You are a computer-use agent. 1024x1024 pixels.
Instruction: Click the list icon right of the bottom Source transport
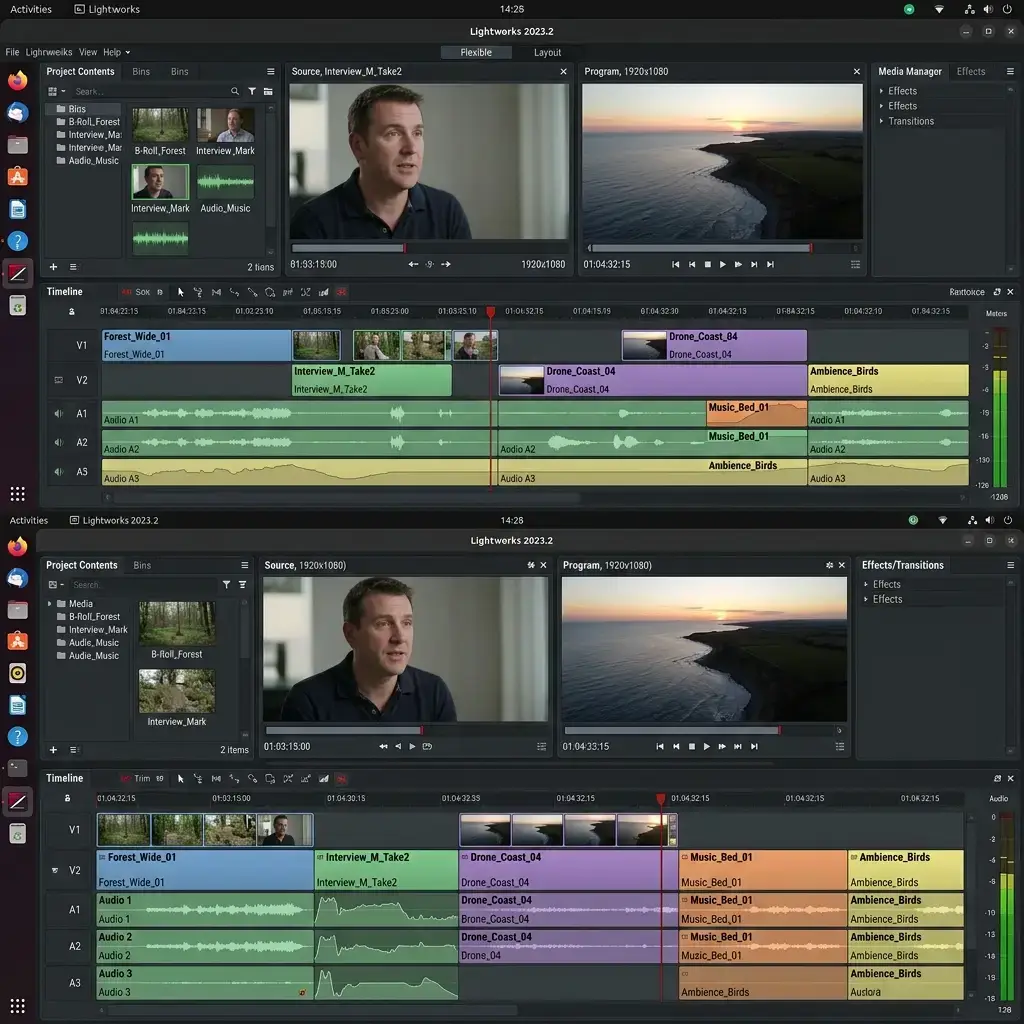[541, 746]
